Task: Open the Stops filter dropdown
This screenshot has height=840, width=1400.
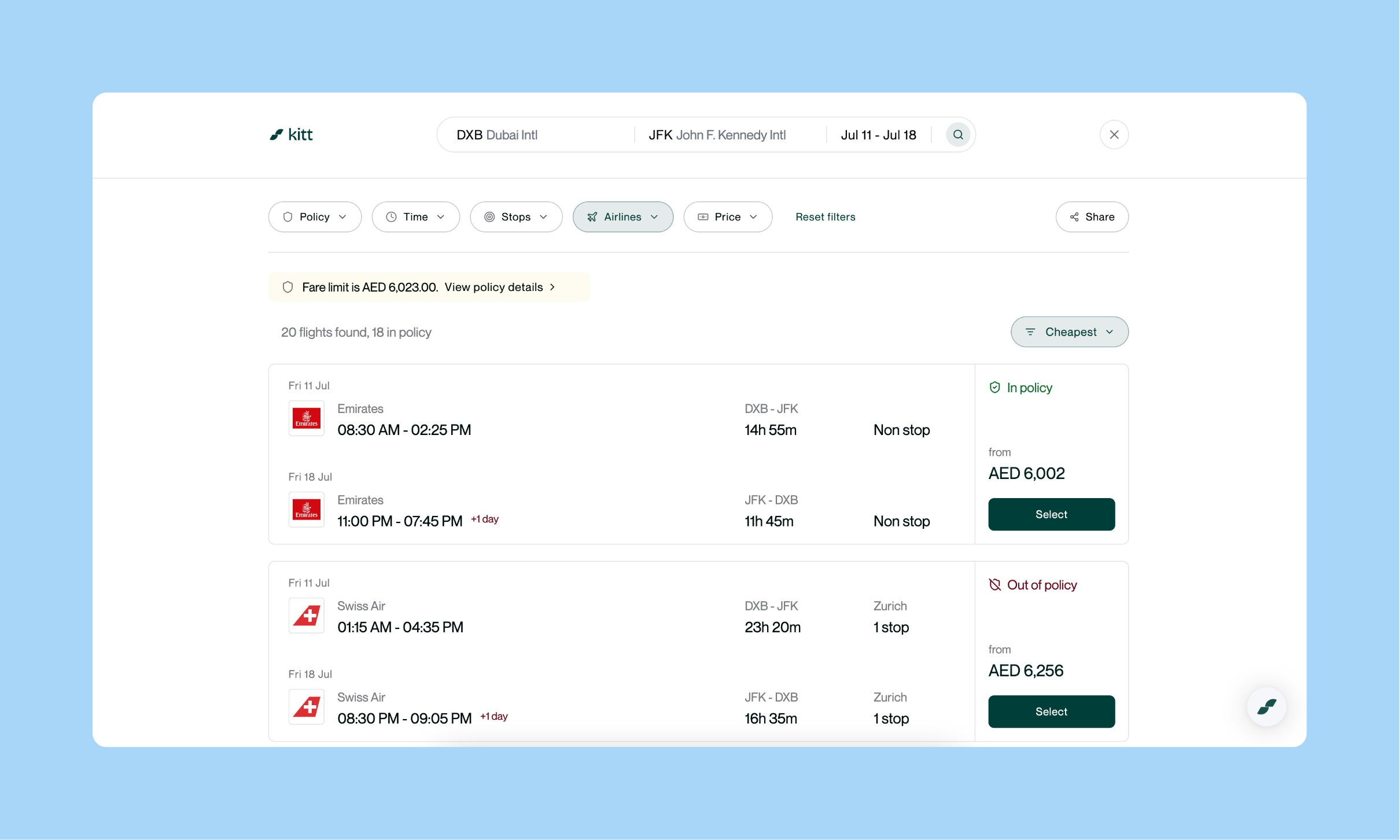Action: 515,217
